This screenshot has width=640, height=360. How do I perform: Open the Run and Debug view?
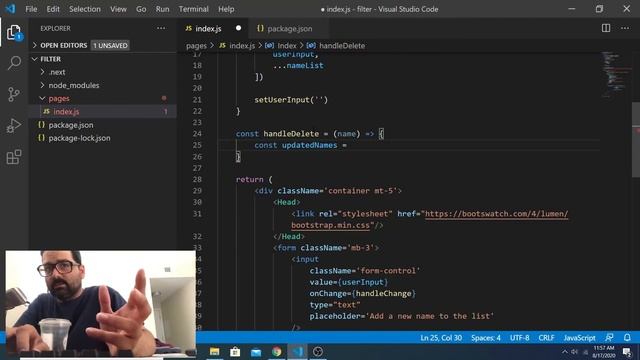(x=14, y=126)
